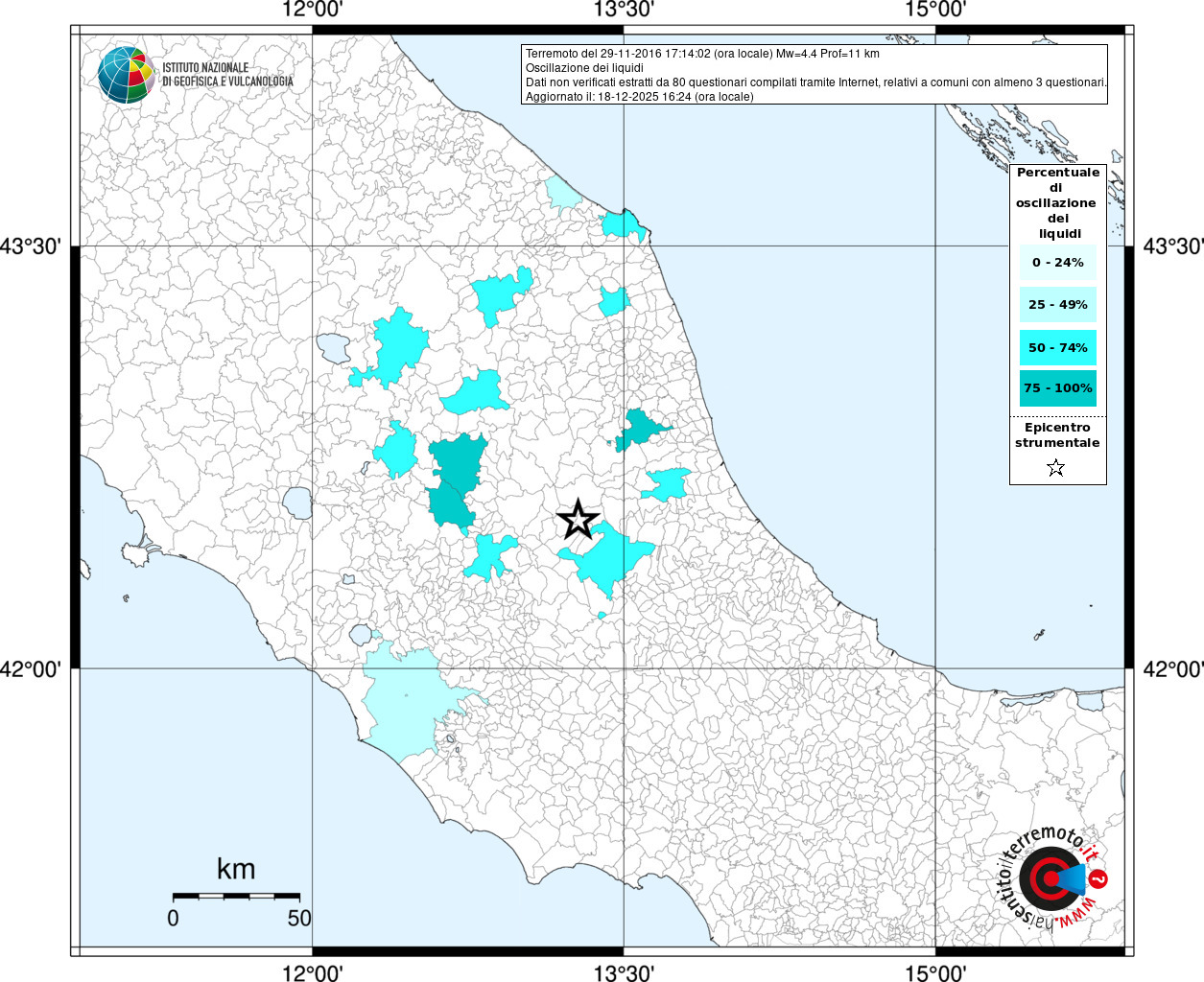Click the right 43°30' latitude label
Viewport: 1204px width, 982px height.
coord(1172,246)
